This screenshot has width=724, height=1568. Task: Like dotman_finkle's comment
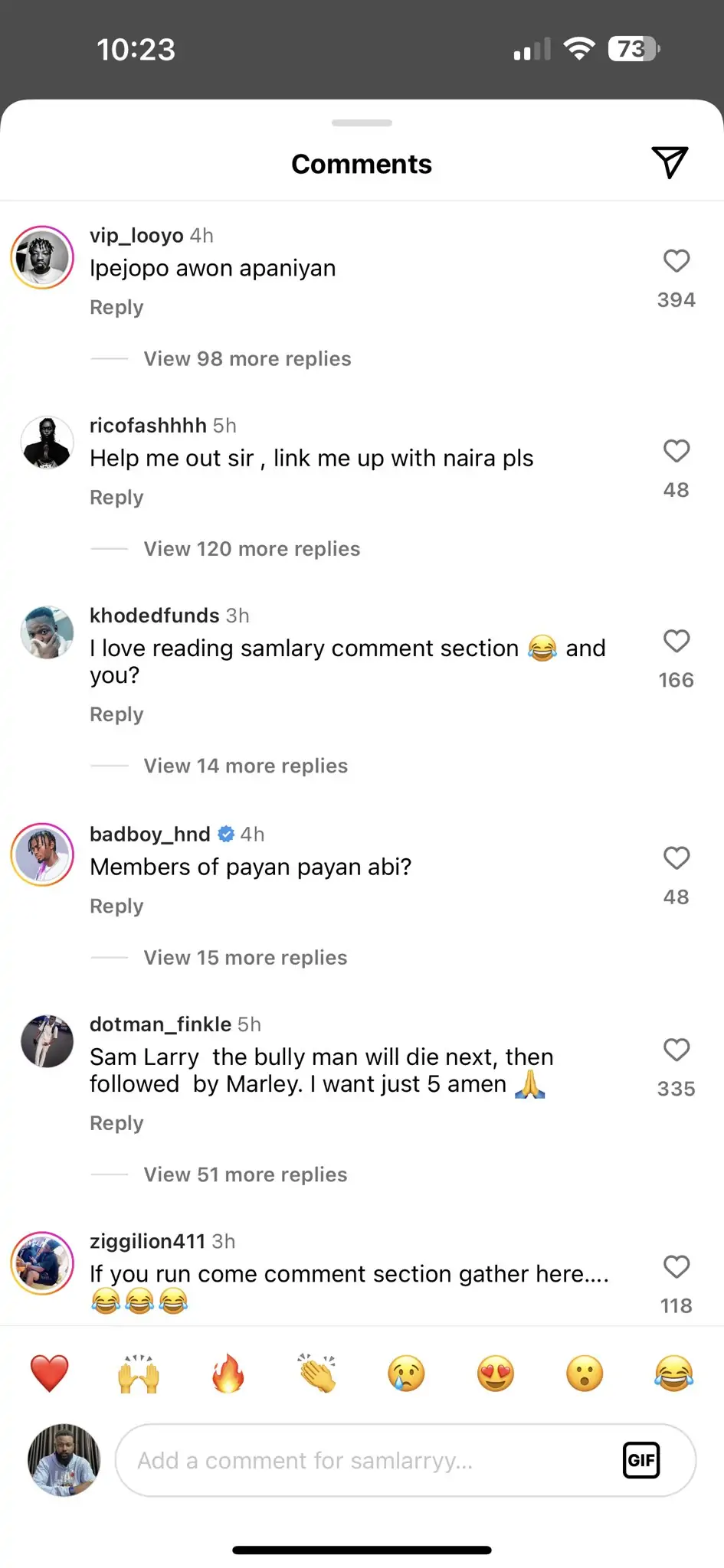point(676,1050)
